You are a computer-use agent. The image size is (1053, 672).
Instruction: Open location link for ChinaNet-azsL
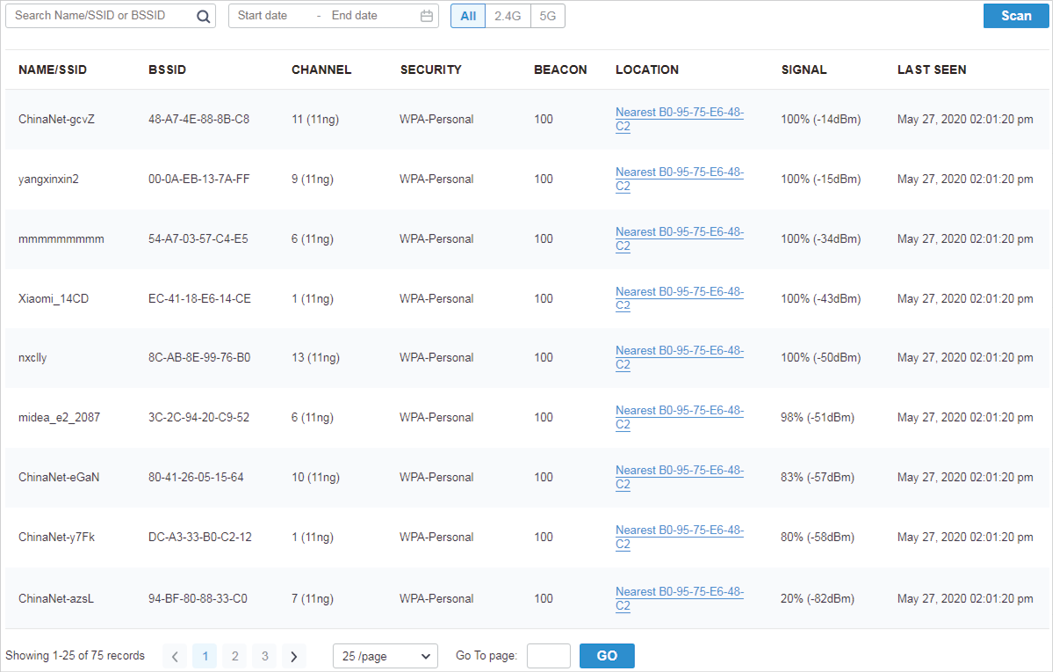(680, 599)
